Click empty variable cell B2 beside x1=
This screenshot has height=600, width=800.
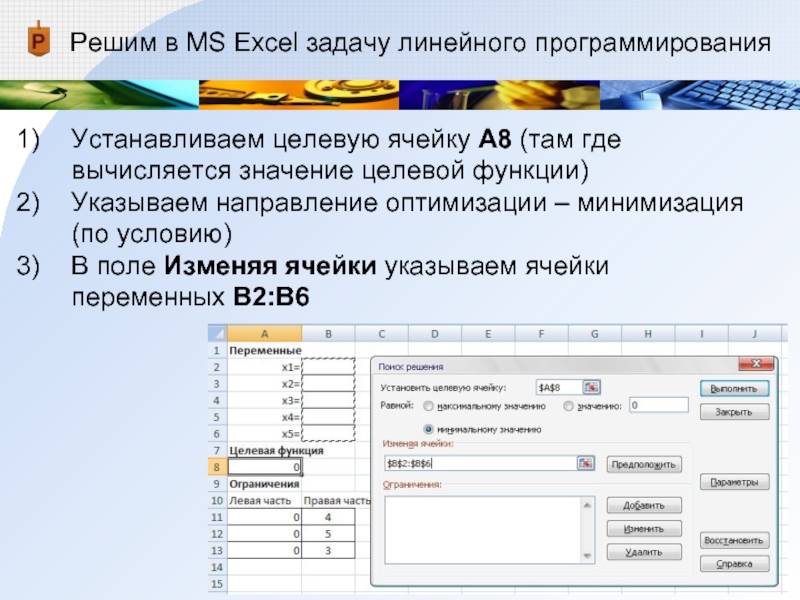pyautogui.click(x=329, y=367)
